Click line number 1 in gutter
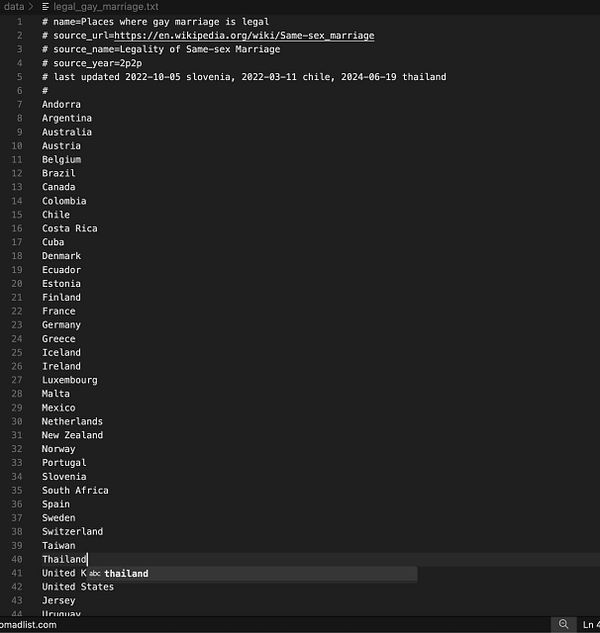The width and height of the screenshot is (600, 633). 20,22
